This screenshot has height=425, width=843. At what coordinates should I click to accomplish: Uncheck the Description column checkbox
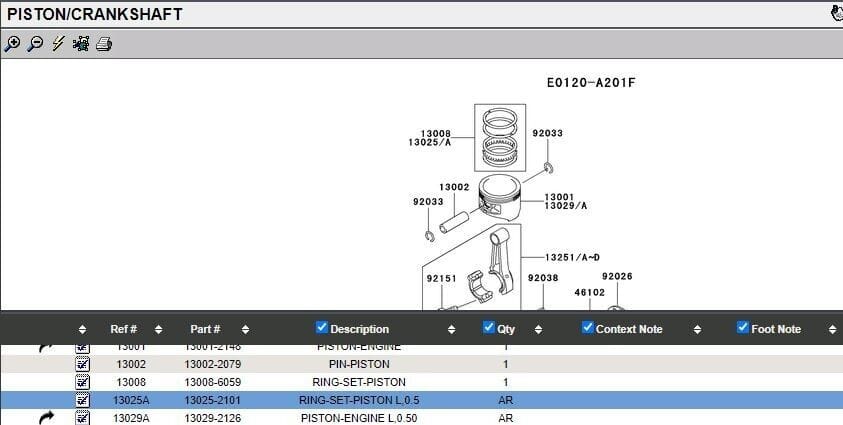coord(322,327)
